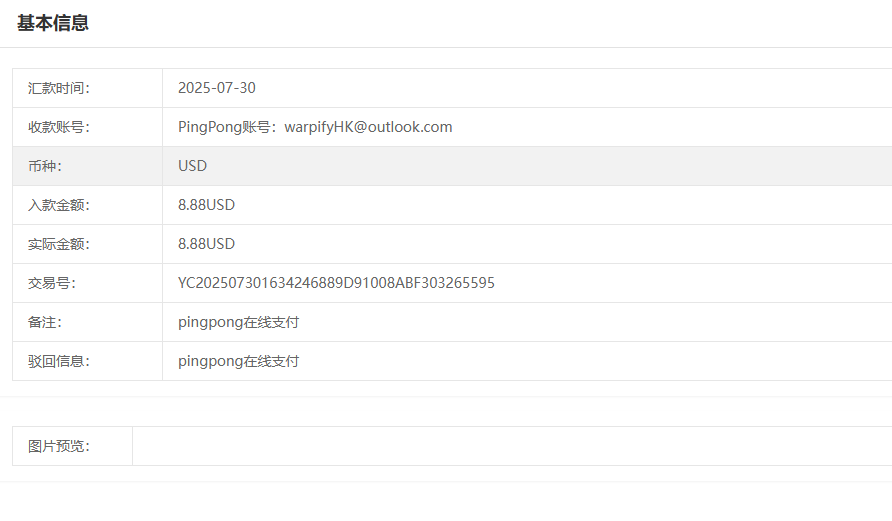Click the 备注 value pingpong在线支付
Viewport: 892px width, 521px height.
tap(238, 322)
